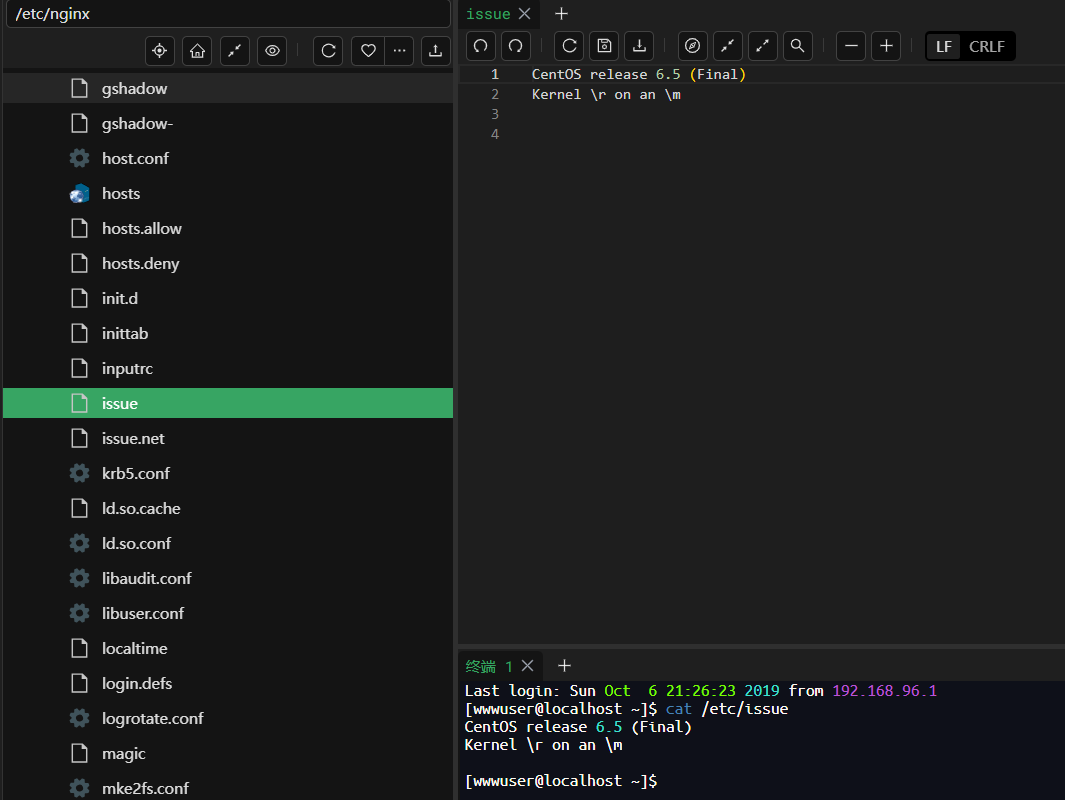Open the hosts file
Viewport: 1065px width, 800px height.
[228, 194]
